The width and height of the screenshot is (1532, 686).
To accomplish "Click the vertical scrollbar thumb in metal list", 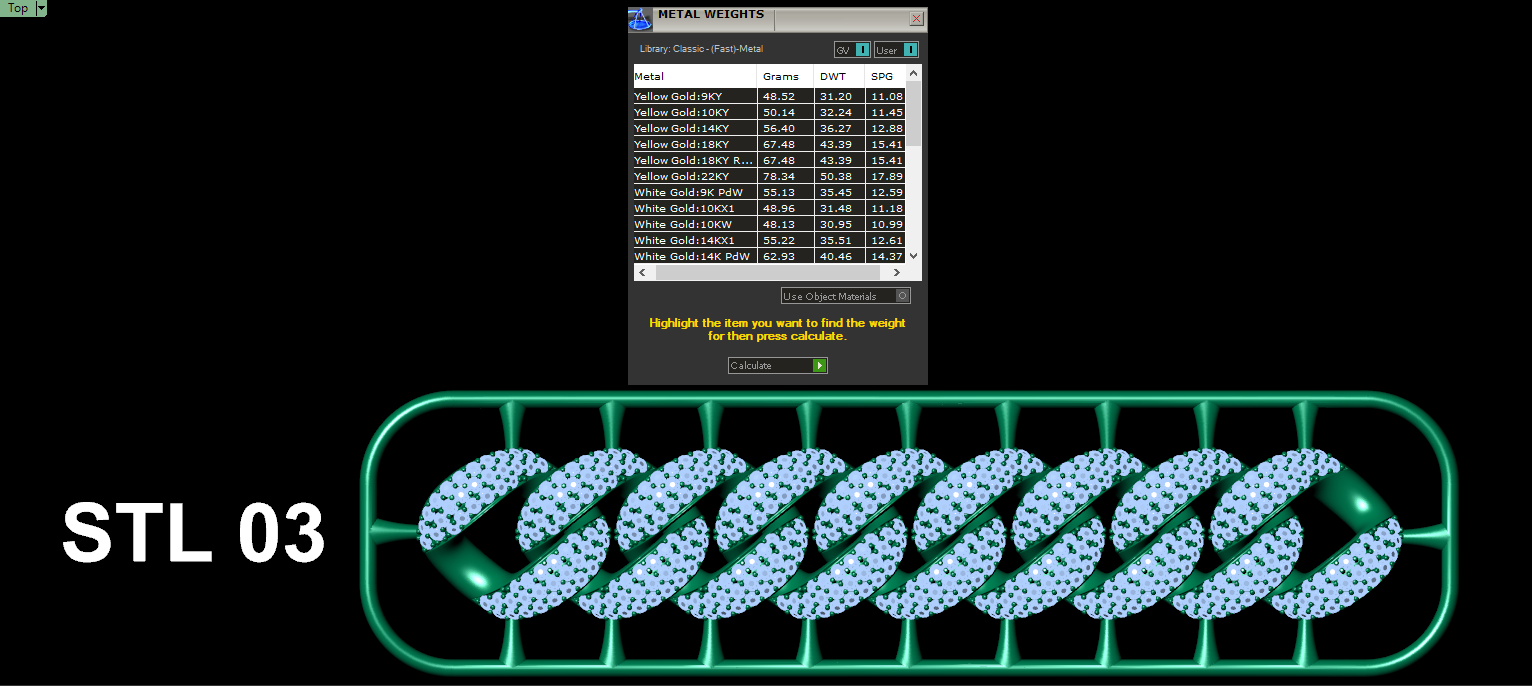I will [x=914, y=114].
